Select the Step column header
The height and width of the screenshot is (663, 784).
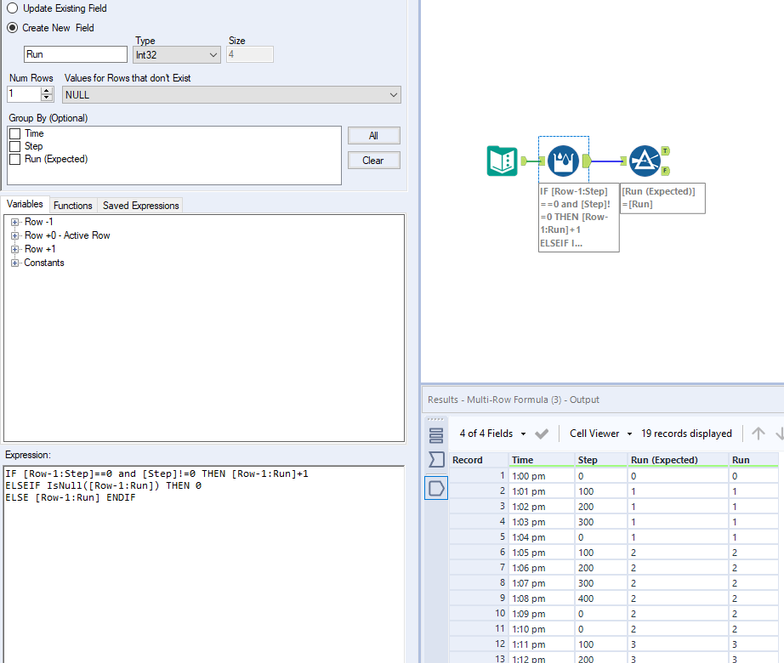coord(601,460)
